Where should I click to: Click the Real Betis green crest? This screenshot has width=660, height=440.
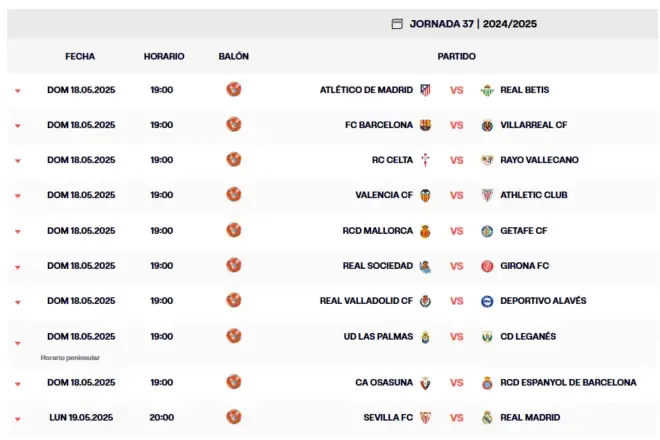[x=487, y=90]
